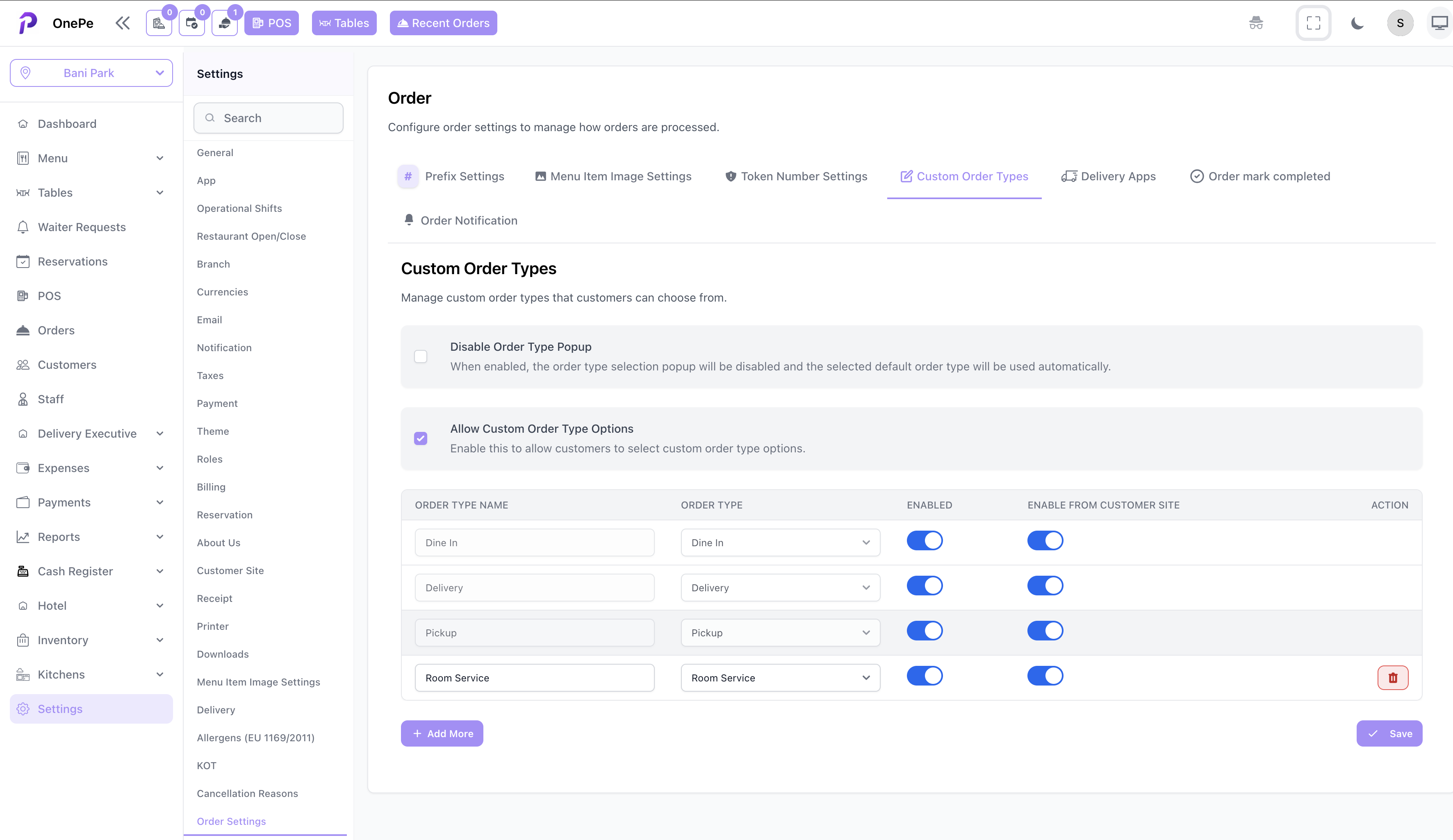Viewport: 1453px width, 840px height.
Task: Open the Room Service order type dropdown
Action: (780, 677)
